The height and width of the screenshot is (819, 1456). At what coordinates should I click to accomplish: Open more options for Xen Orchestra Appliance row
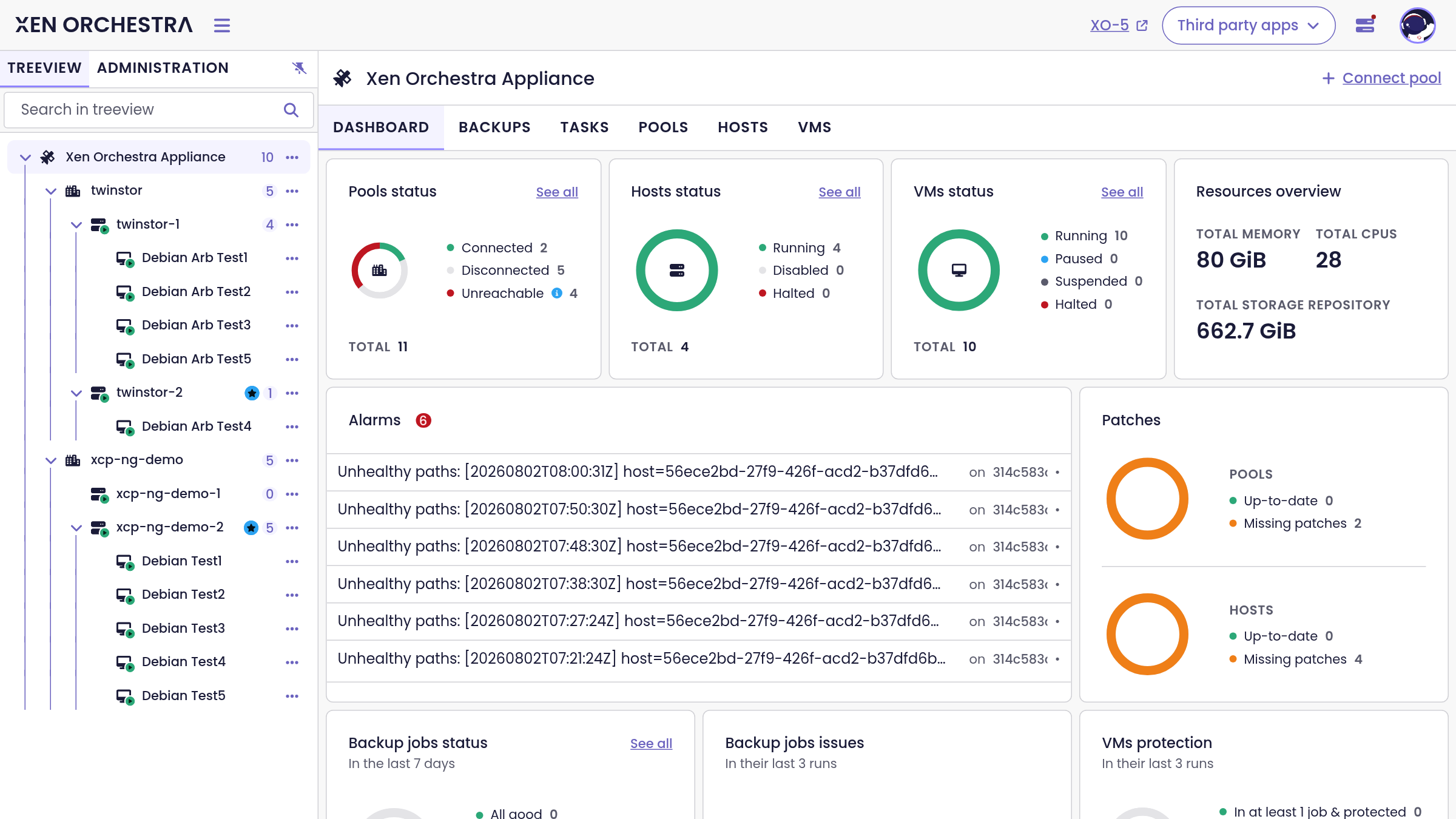click(x=292, y=157)
